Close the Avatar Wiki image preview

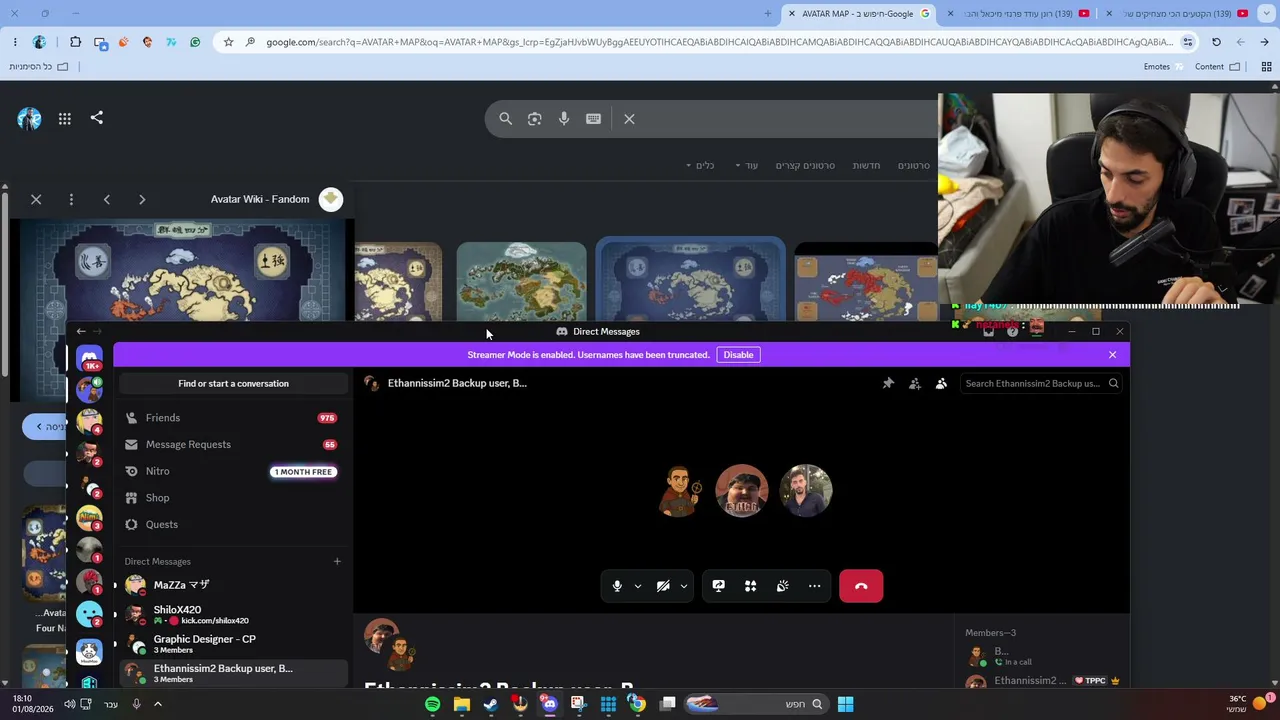pos(36,200)
